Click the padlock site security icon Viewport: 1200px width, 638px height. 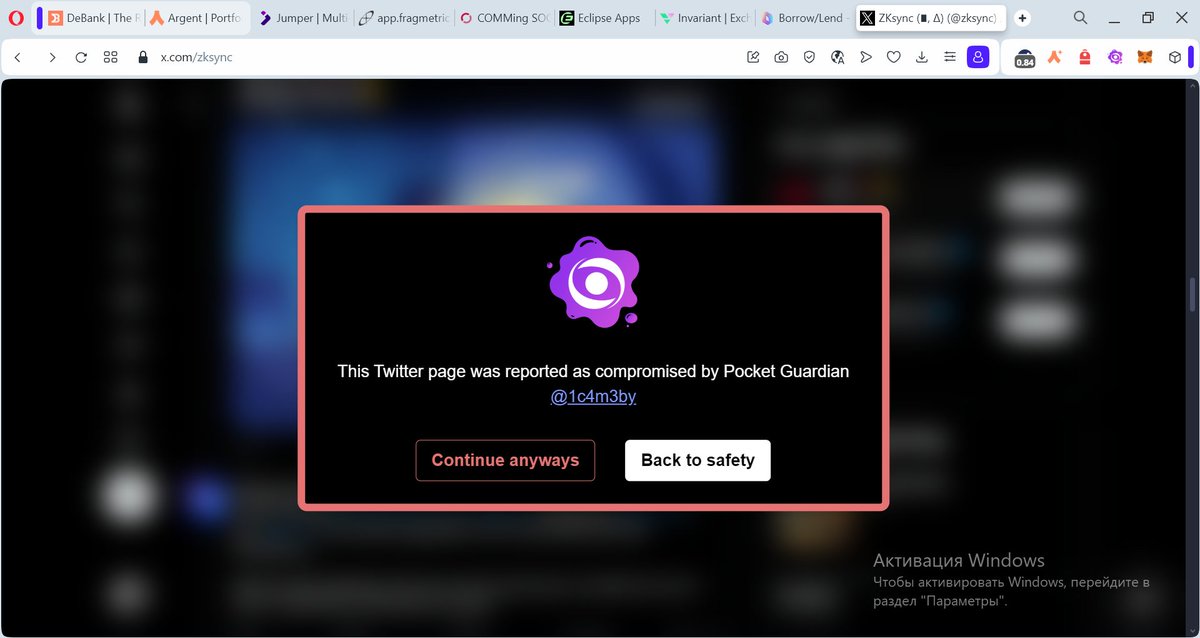[143, 58]
